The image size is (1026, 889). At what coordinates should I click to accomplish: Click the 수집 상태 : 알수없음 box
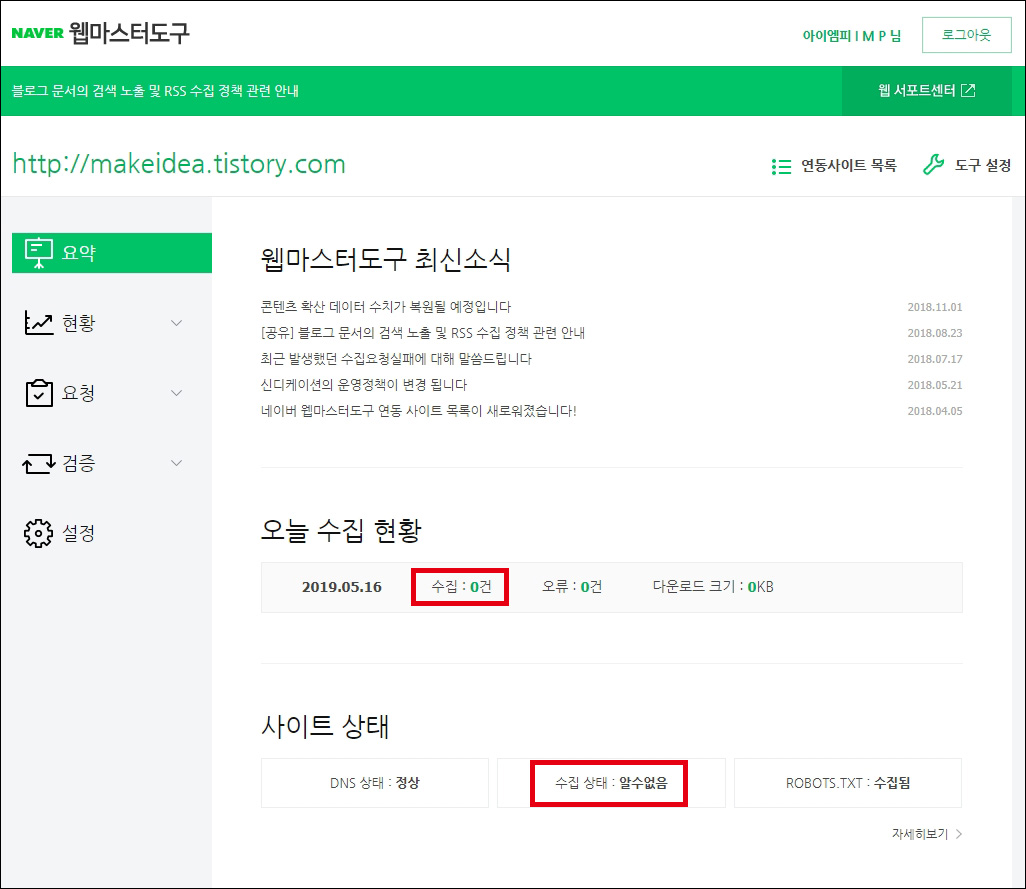[x=611, y=783]
